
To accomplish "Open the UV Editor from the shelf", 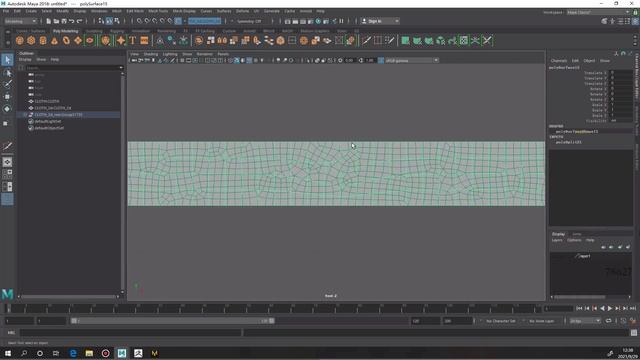I will click(x=464, y=40).
